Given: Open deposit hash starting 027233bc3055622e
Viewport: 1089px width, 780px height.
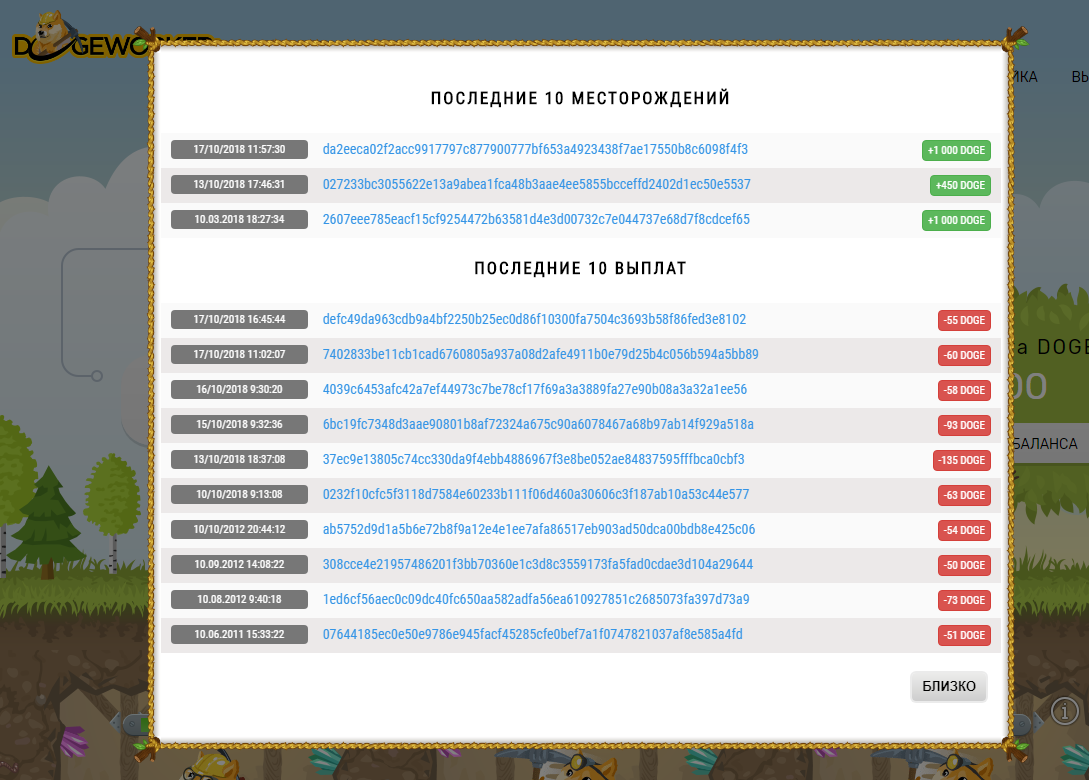Looking at the screenshot, I should [536, 185].
